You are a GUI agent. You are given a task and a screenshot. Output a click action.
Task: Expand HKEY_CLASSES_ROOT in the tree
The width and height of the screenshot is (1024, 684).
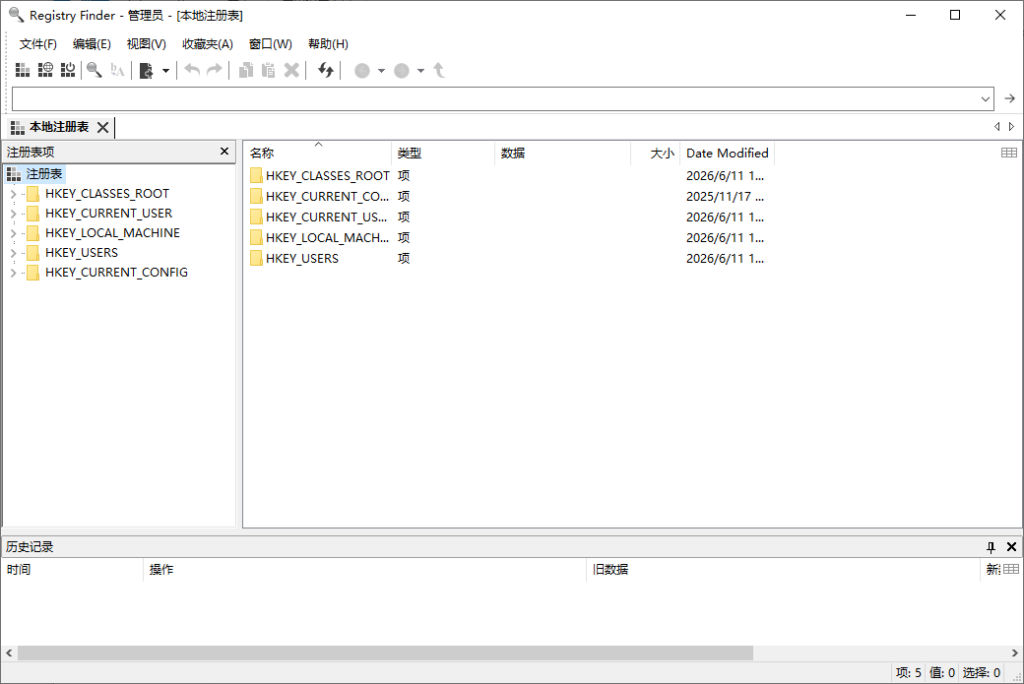point(13,194)
